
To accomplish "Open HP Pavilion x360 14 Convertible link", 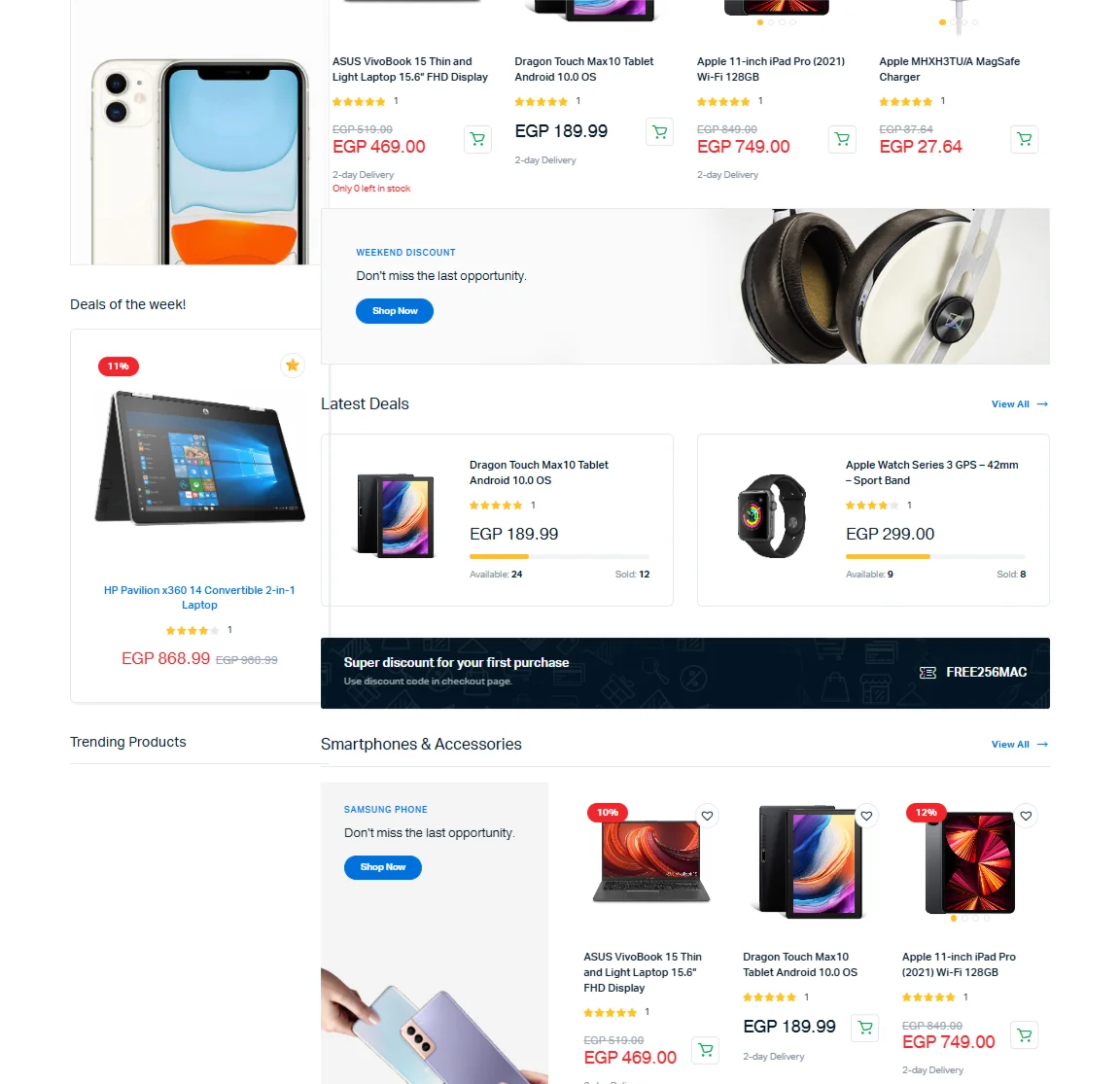I will tap(199, 597).
